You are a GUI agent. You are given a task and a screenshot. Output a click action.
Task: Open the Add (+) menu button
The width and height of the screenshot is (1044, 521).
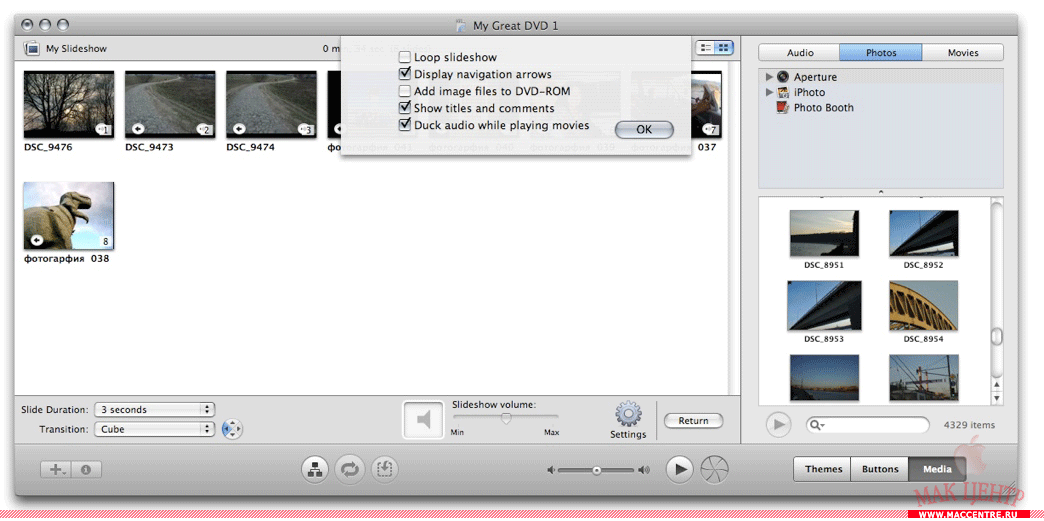point(56,470)
